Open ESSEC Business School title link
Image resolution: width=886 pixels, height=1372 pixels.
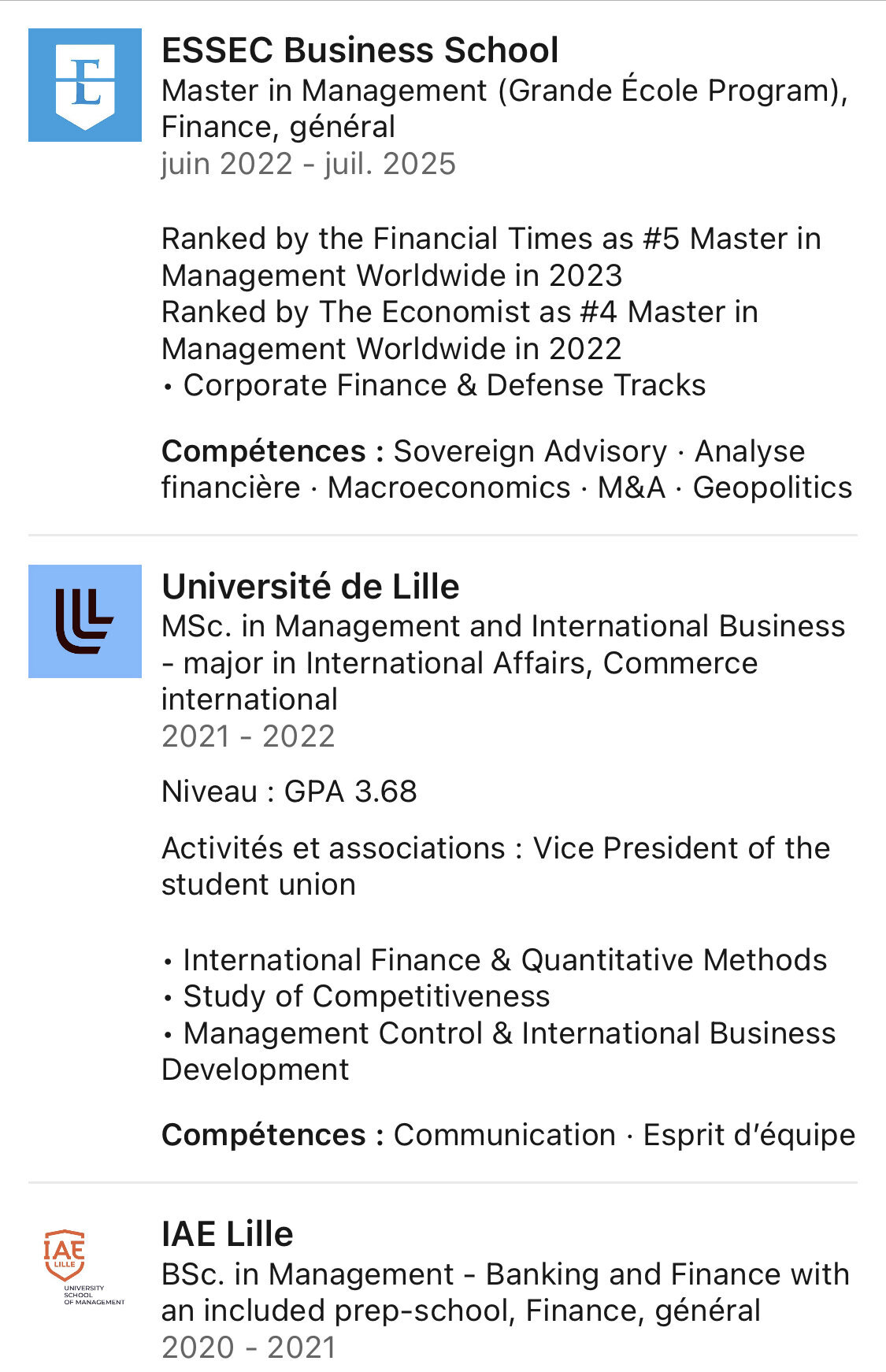(x=360, y=50)
